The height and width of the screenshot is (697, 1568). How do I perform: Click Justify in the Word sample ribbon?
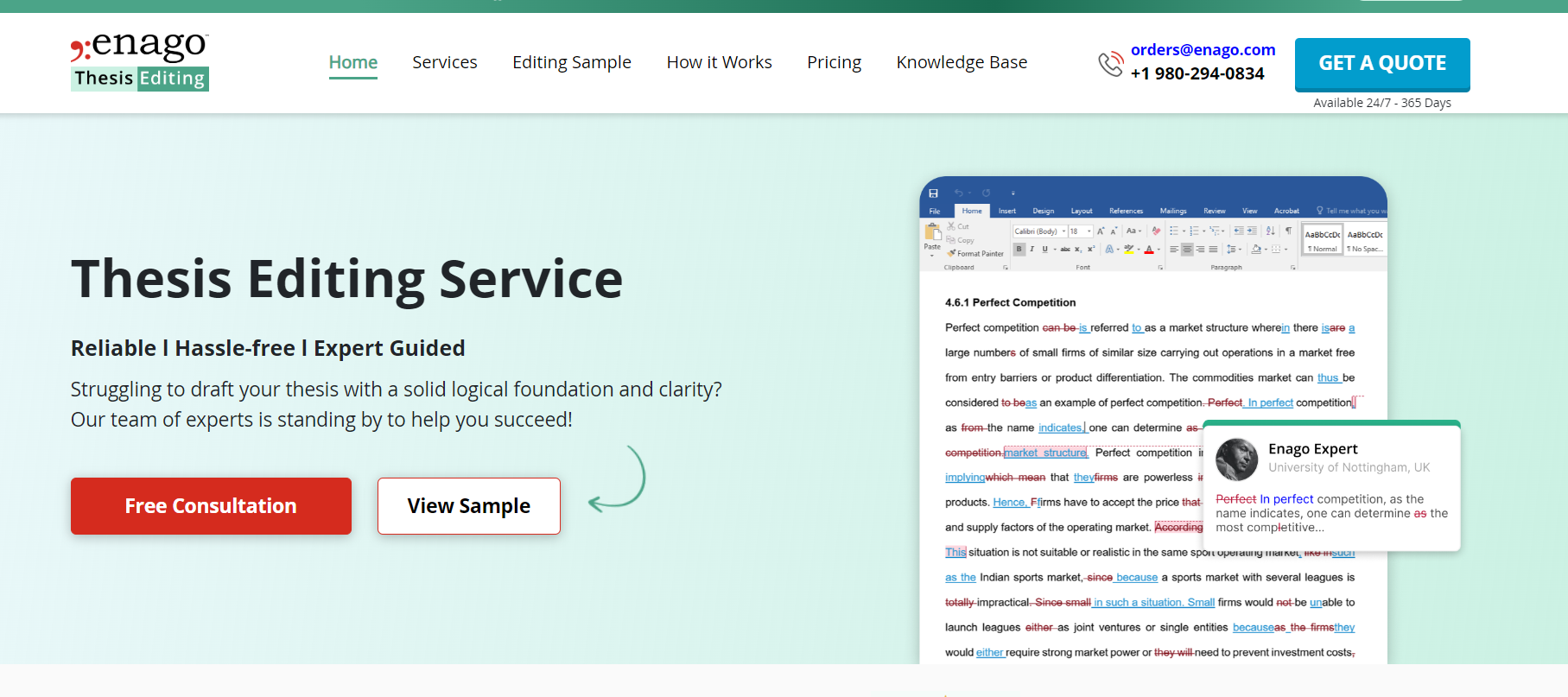1213,249
